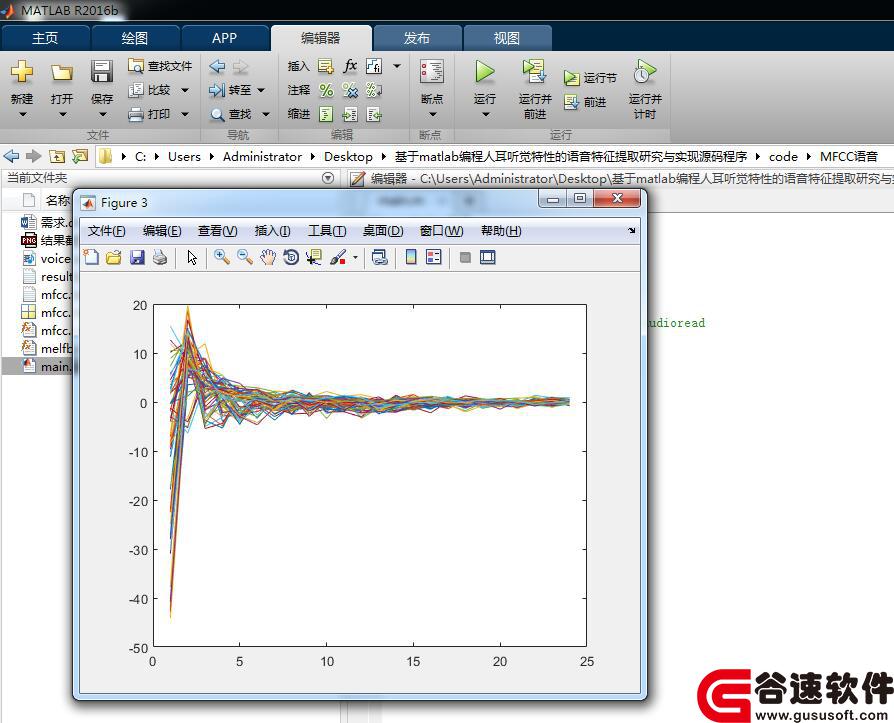Click the New Figure icon in Figure 3
The width and height of the screenshot is (894, 723).
click(x=91, y=257)
